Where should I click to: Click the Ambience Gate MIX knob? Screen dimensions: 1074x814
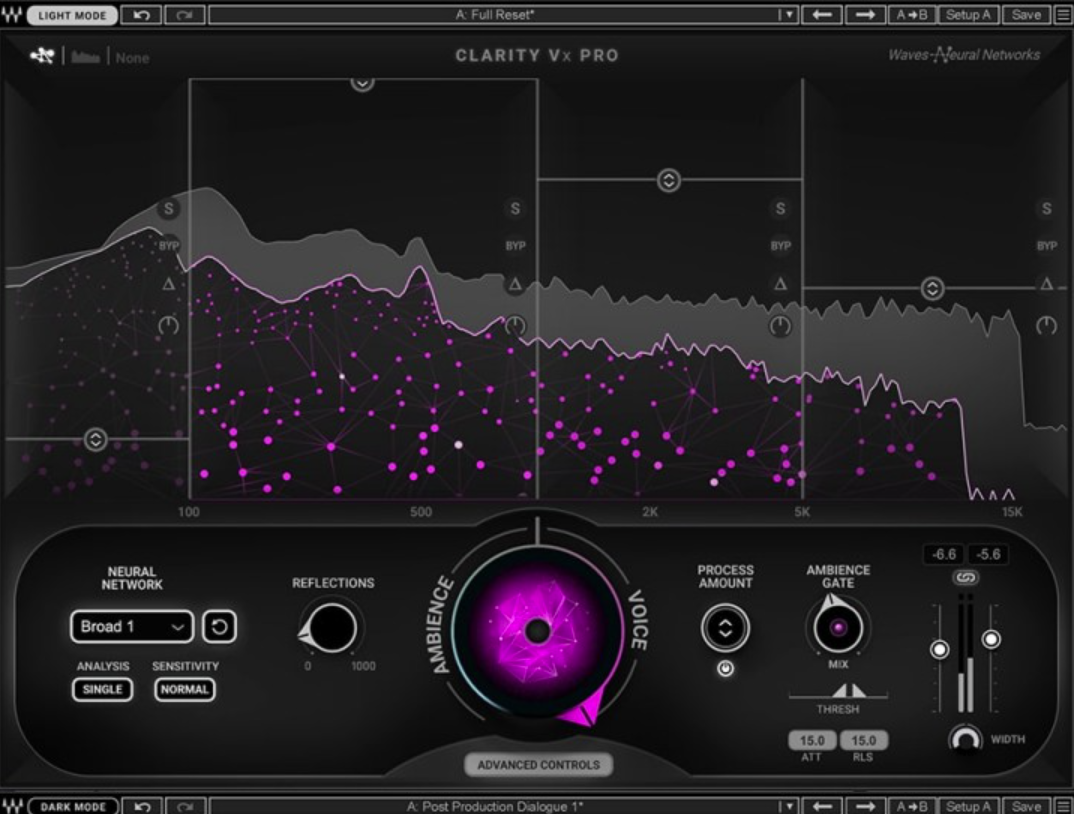838,626
